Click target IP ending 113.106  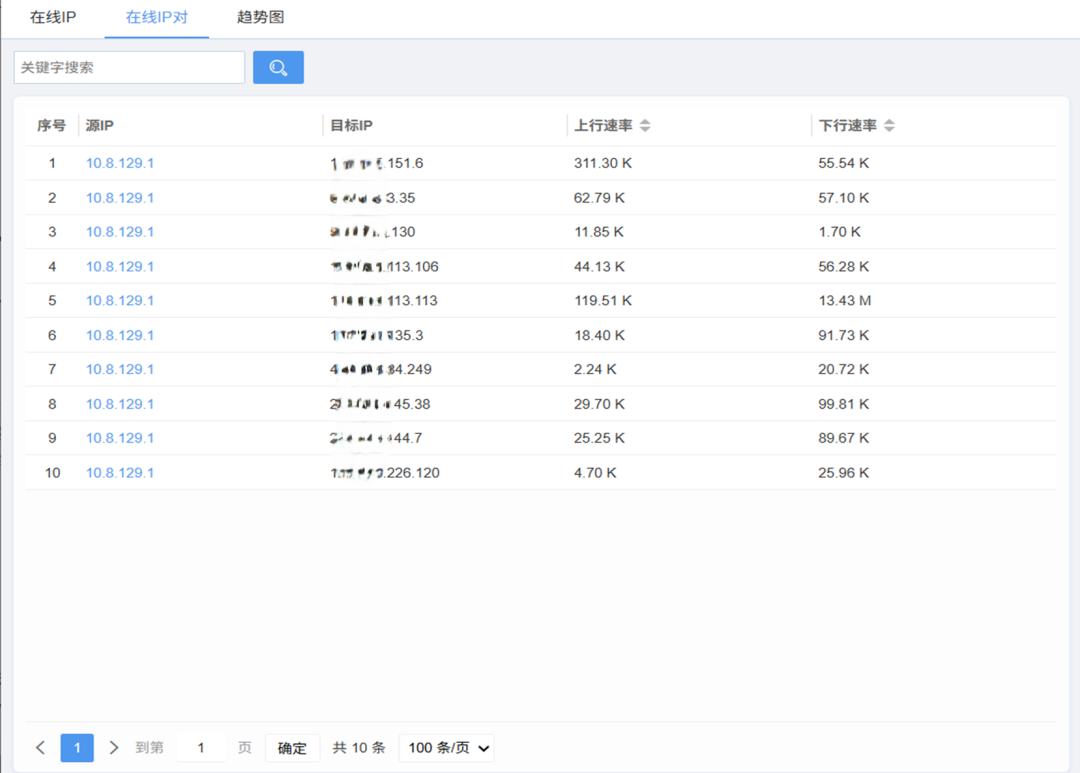(384, 267)
